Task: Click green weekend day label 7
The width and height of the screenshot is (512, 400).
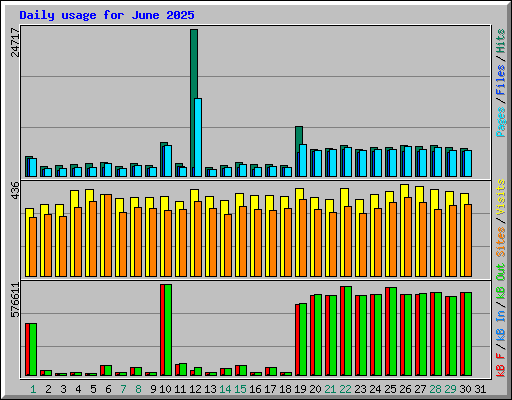Action: 123,389
